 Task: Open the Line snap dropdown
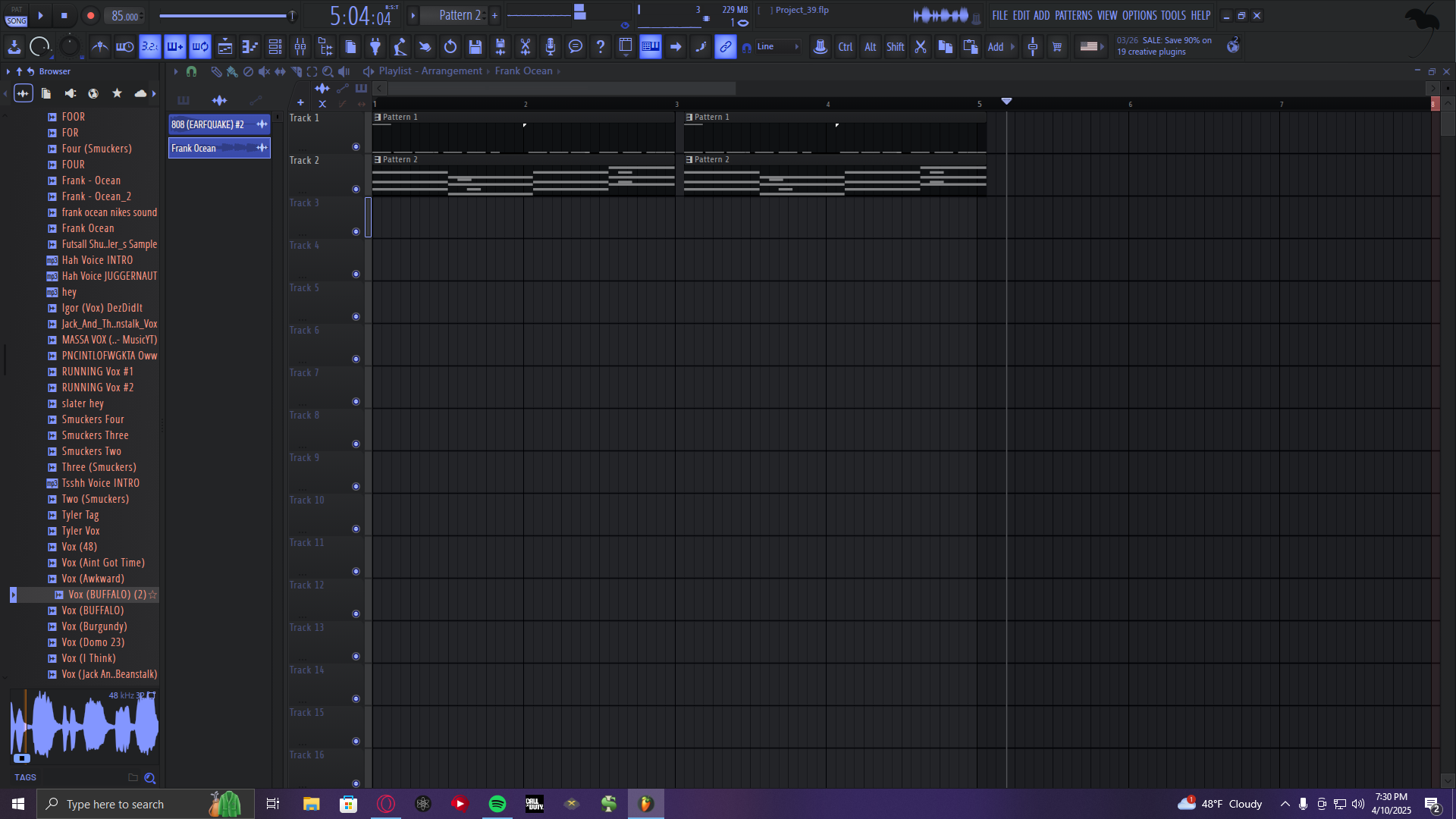(777, 47)
